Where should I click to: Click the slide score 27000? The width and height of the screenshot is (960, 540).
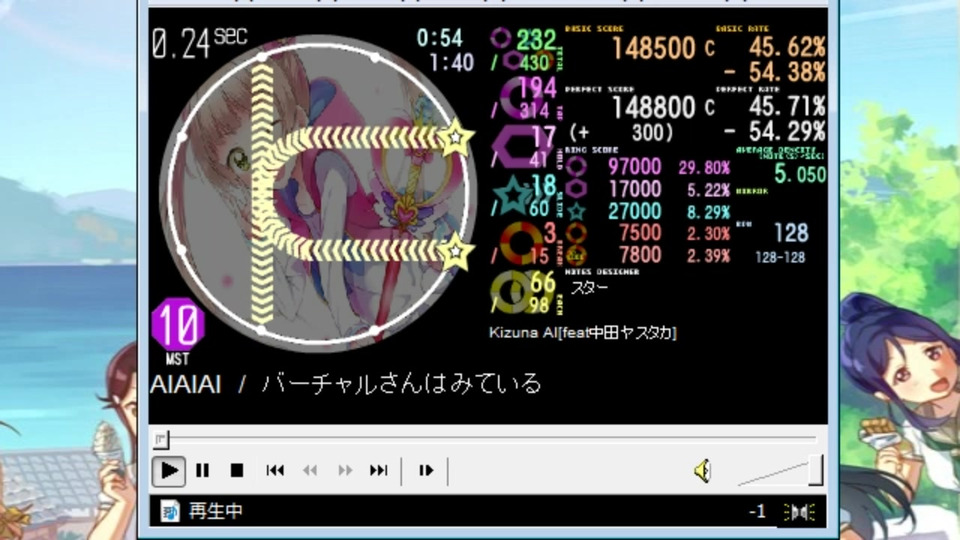click(634, 211)
